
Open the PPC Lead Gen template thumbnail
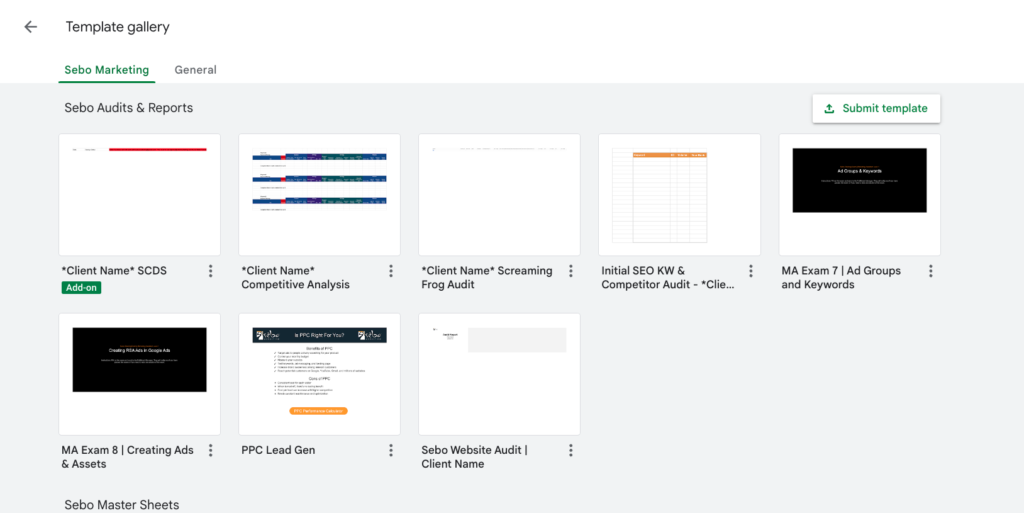coord(320,374)
